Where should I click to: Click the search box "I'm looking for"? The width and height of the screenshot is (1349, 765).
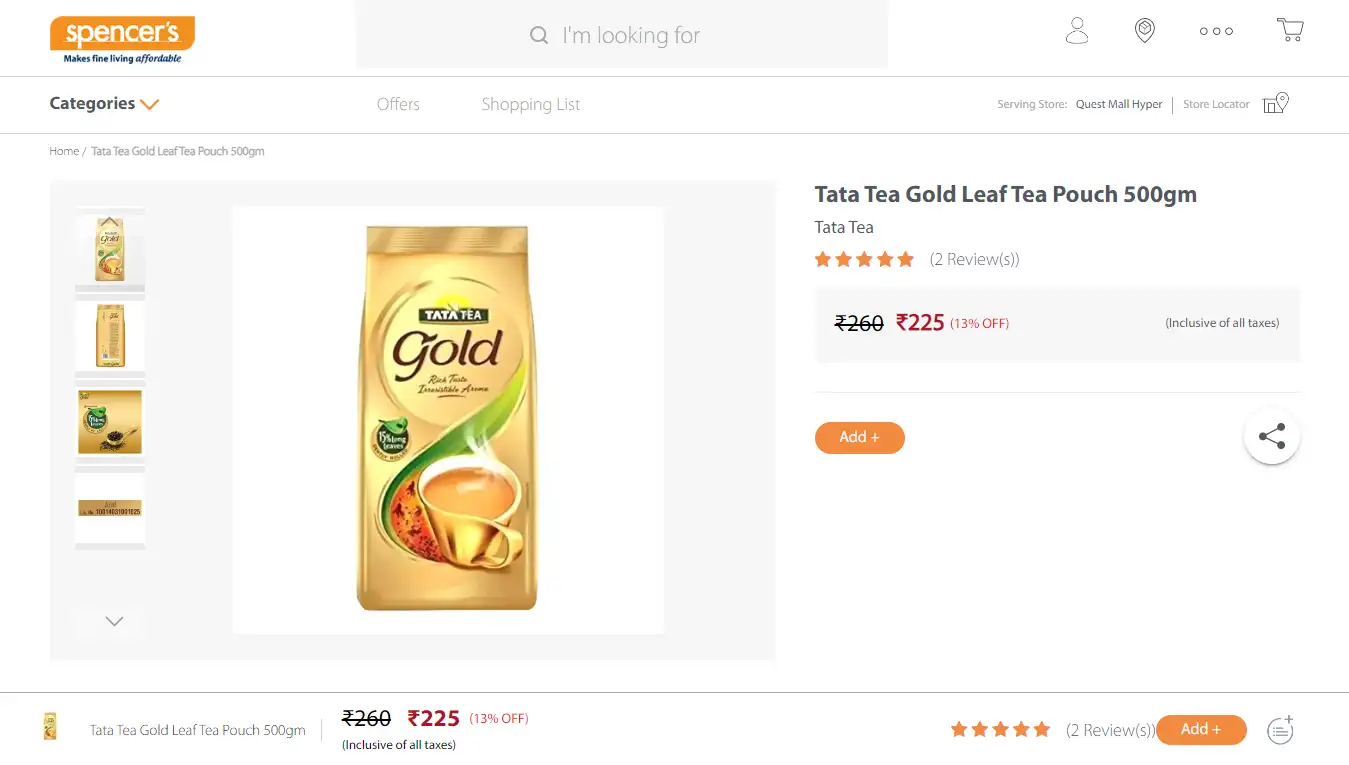tap(622, 35)
